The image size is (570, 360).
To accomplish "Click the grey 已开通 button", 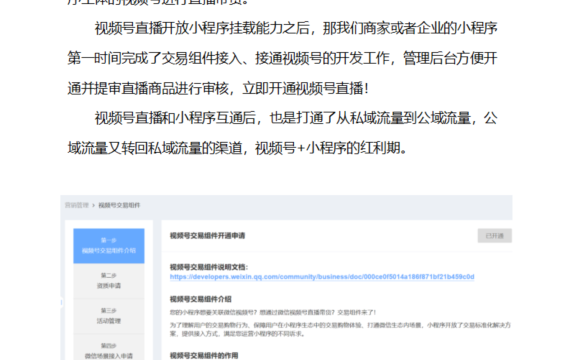I will 494,236.
